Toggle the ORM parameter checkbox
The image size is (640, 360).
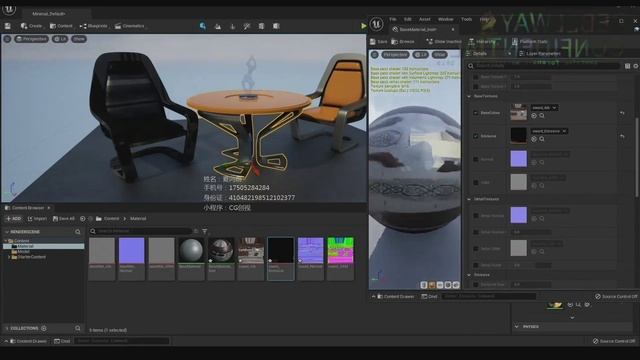(x=476, y=182)
